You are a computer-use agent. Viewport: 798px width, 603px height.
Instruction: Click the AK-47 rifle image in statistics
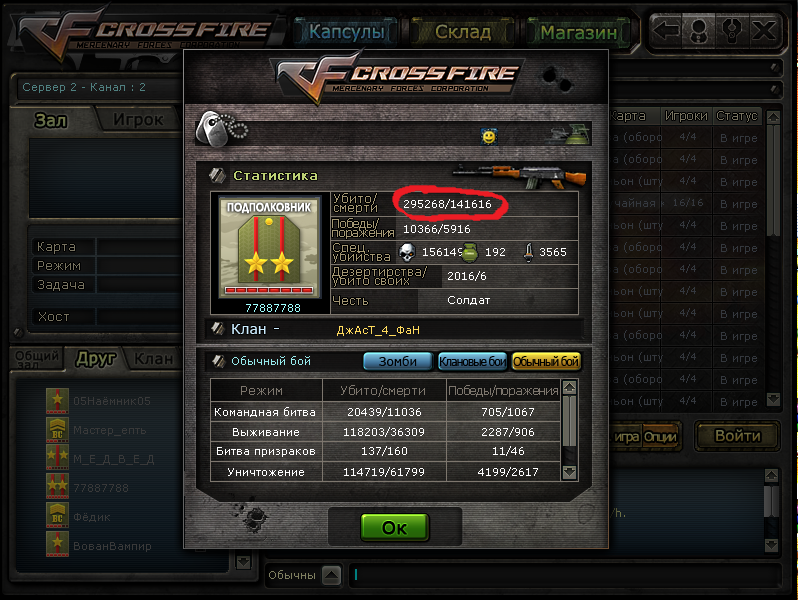pos(519,176)
